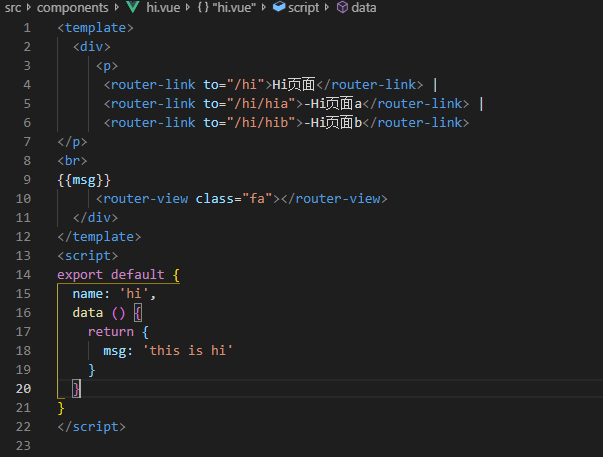Viewport: 603px width, 457px height.
Task: Click the {{msg}} interpolation text
Action: [84, 180]
